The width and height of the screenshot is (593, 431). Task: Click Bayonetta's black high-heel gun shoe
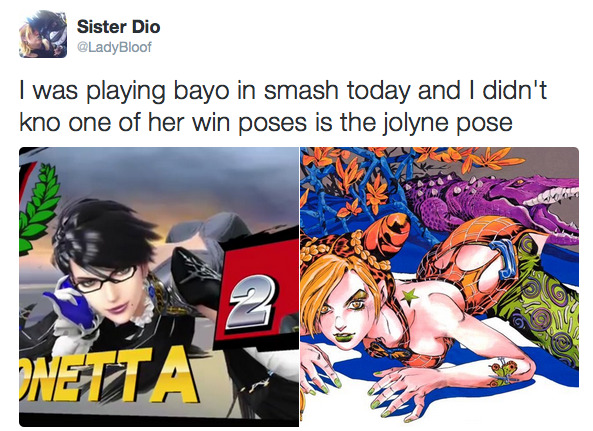click(x=196, y=275)
